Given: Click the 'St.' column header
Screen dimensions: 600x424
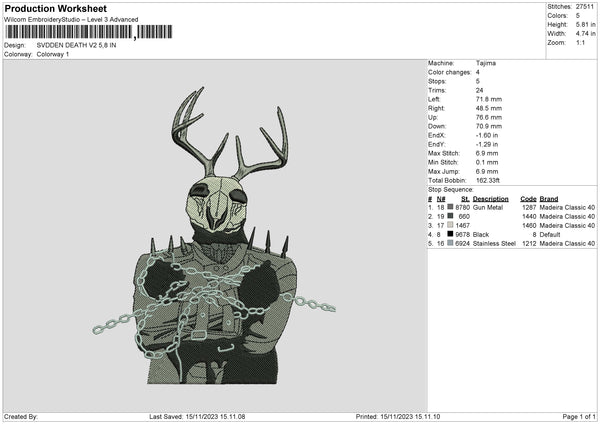Looking at the screenshot, I should click(465, 199).
